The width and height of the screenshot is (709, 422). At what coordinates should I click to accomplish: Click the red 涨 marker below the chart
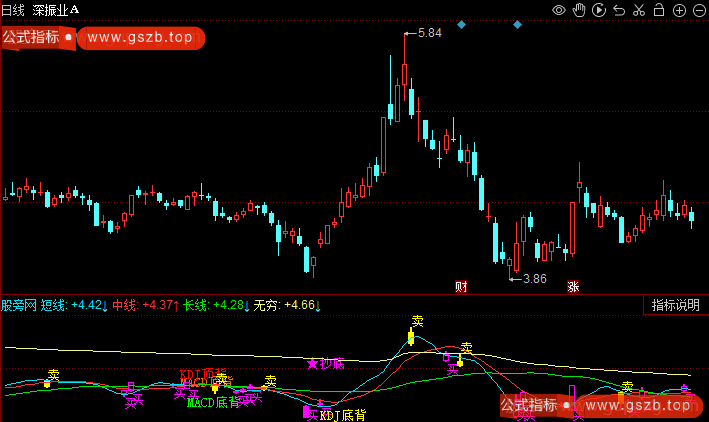[x=574, y=286]
